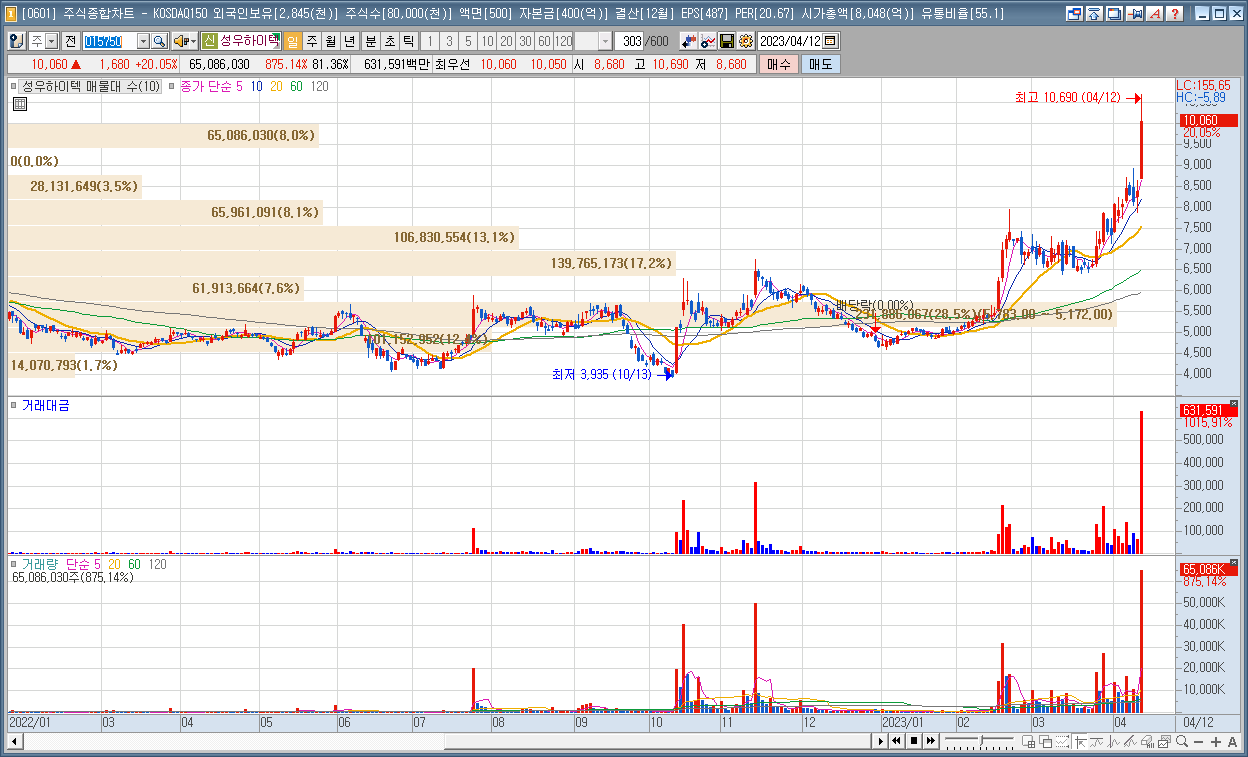Image resolution: width=1248 pixels, height=757 pixels.
Task: Click the candle count field 303
Action: [630, 41]
